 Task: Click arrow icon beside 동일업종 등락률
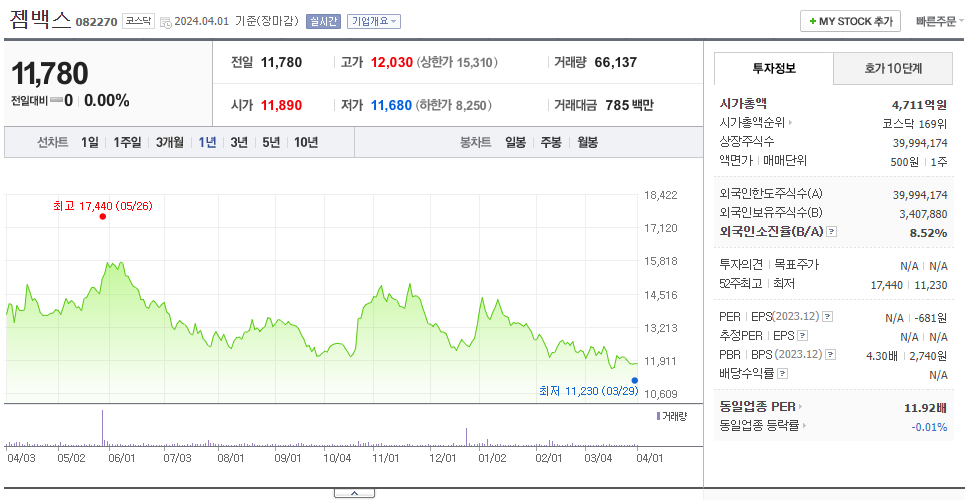[x=804, y=425]
